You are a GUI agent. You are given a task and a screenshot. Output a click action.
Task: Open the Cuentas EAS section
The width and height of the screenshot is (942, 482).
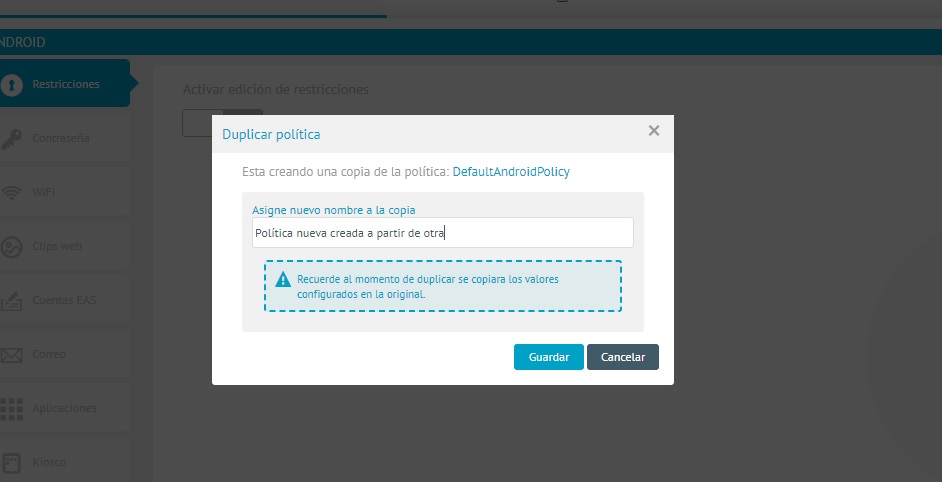click(65, 300)
